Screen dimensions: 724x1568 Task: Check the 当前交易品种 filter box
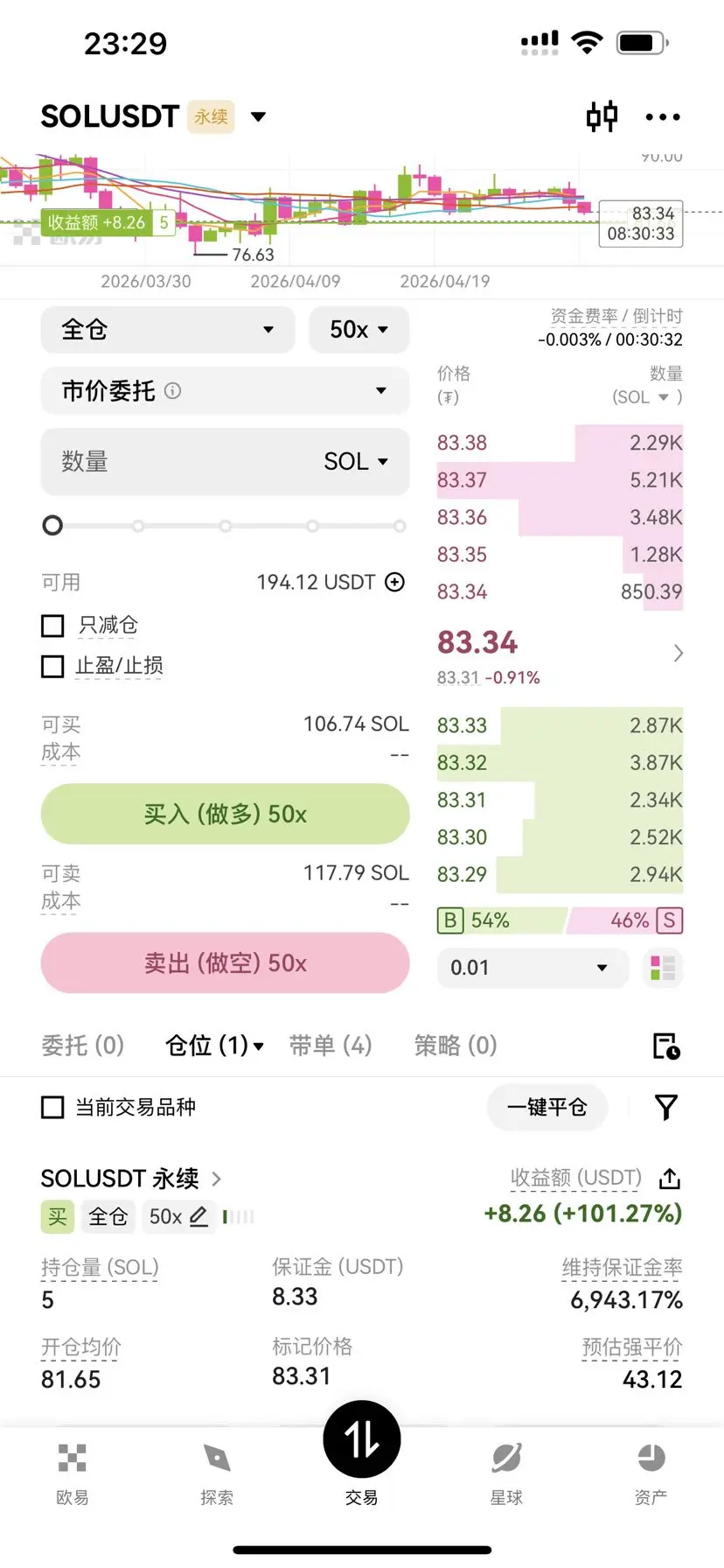[x=53, y=1108]
